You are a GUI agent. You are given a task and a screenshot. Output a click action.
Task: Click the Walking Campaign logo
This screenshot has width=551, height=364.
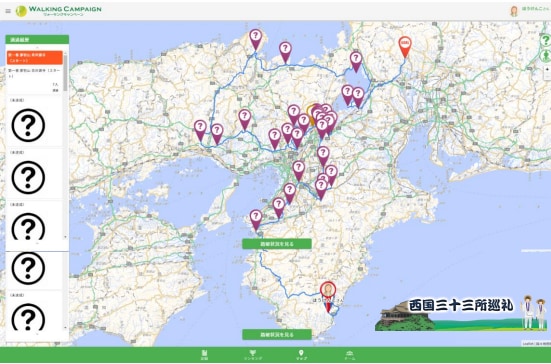click(x=59, y=11)
